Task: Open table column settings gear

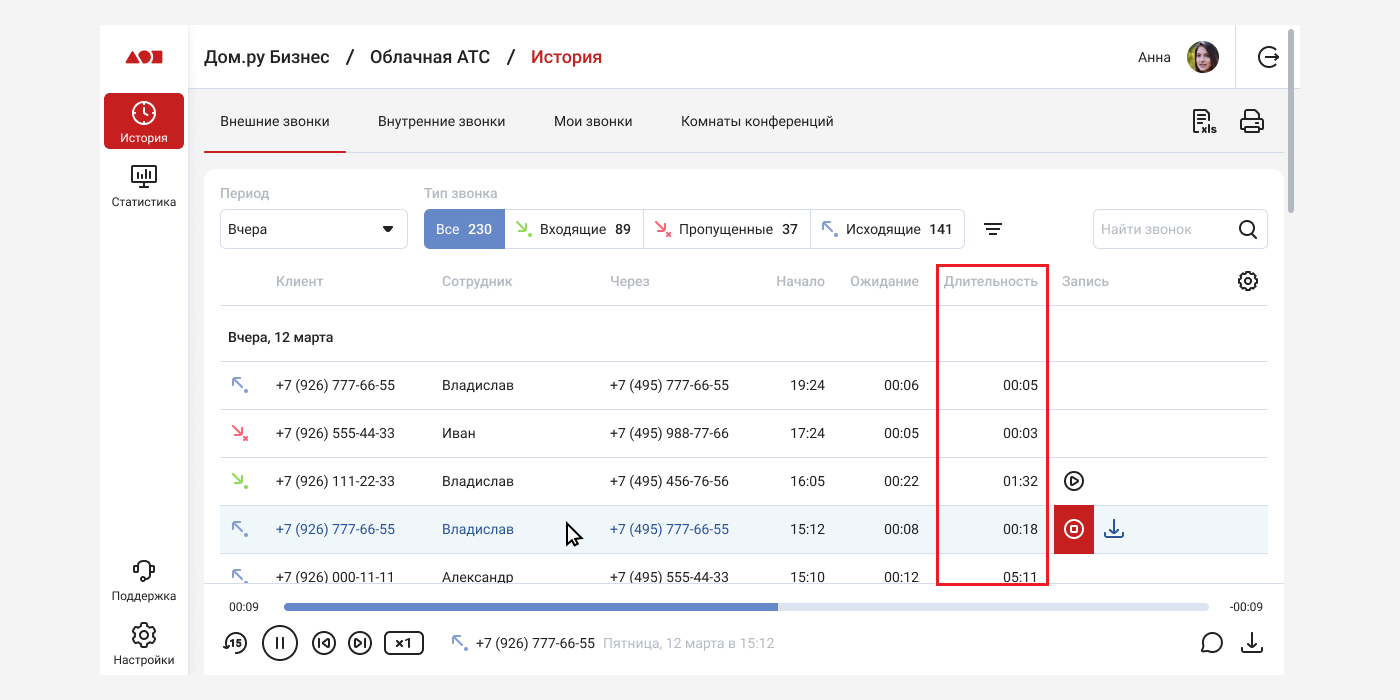Action: tap(1248, 281)
